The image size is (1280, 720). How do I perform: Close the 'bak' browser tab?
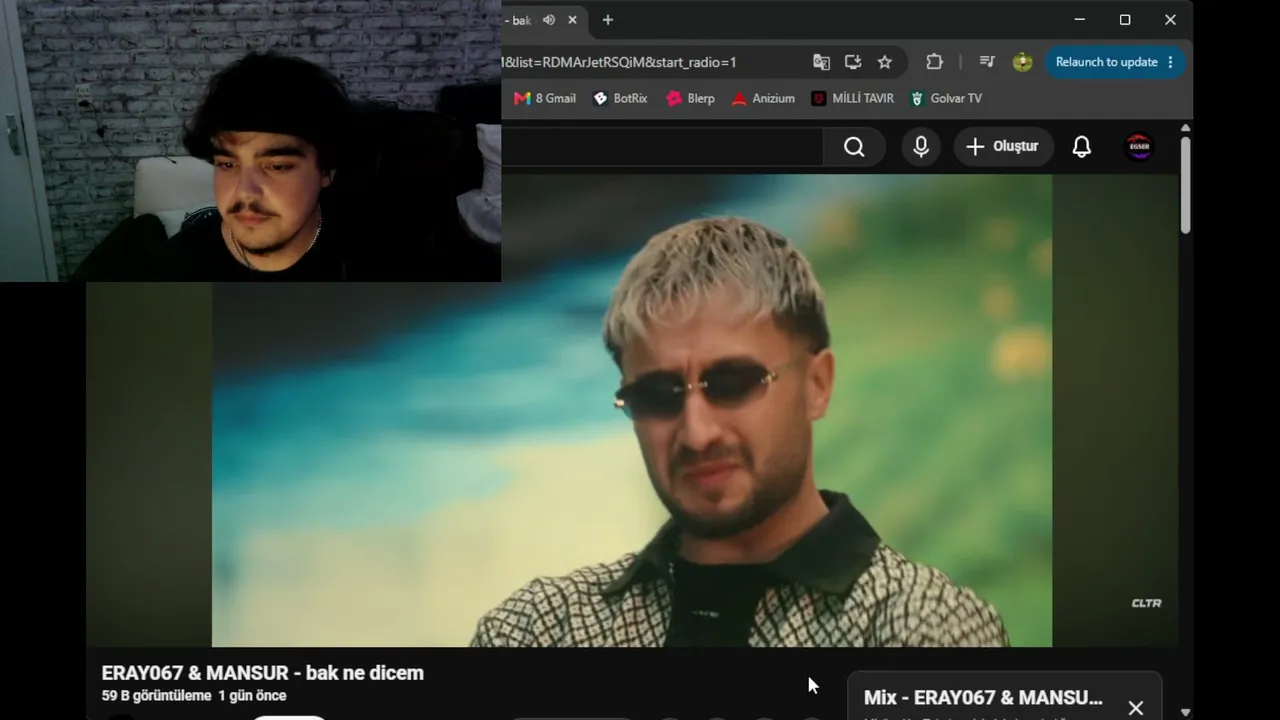click(x=573, y=20)
